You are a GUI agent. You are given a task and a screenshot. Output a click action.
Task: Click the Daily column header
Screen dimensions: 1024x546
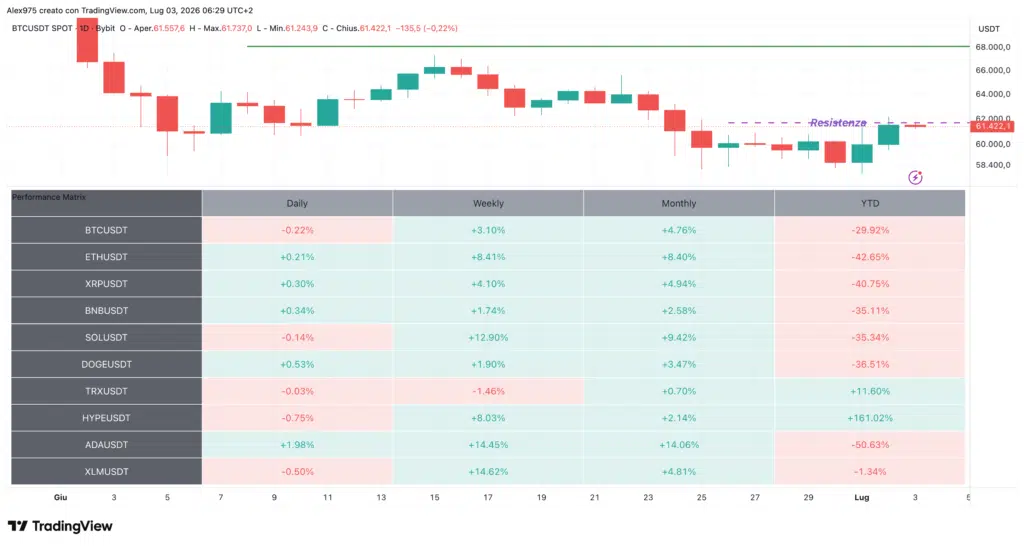point(297,203)
